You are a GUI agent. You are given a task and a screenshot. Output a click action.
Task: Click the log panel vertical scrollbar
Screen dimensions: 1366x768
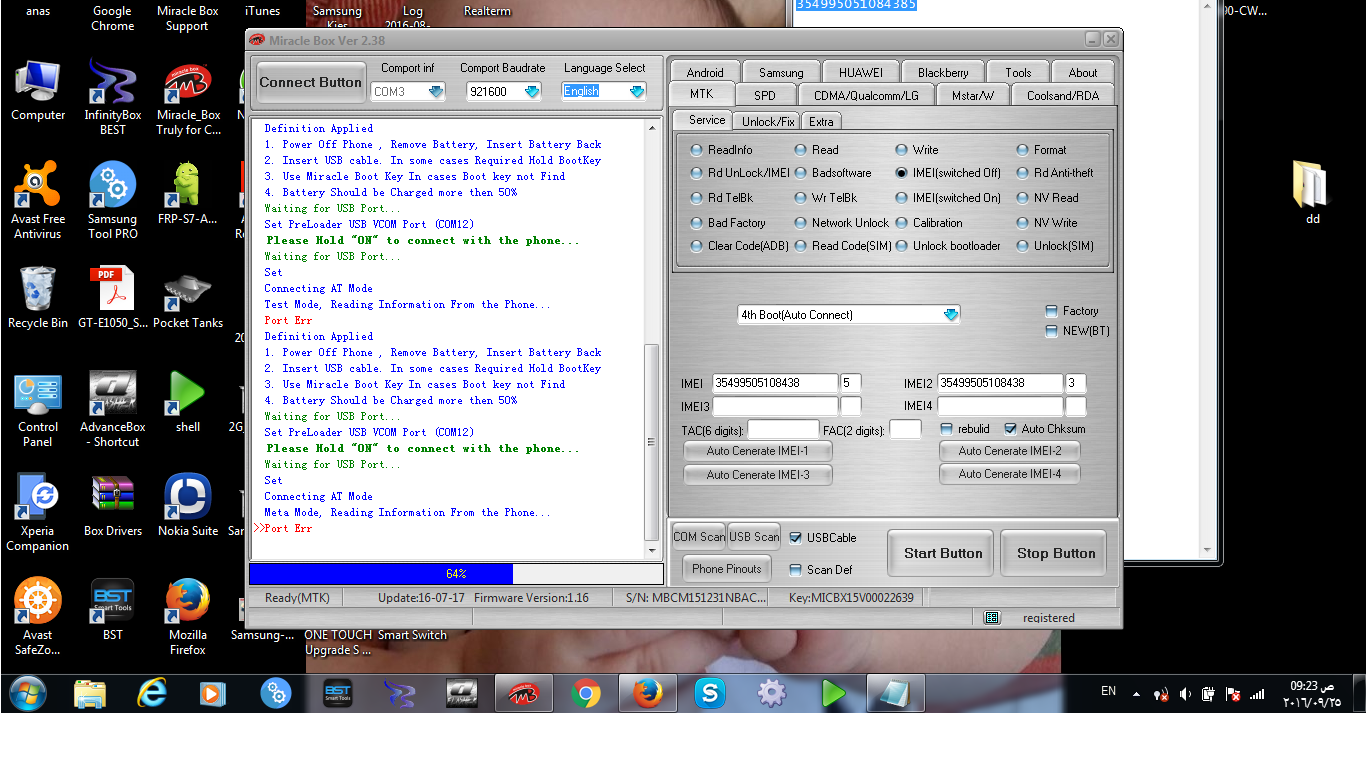click(653, 338)
